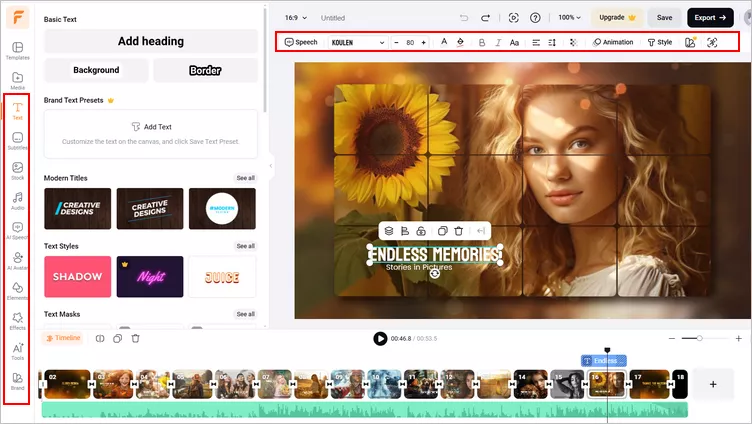Image resolution: width=752 pixels, height=424 pixels.
Task: Delete the selected text element
Action: [458, 231]
